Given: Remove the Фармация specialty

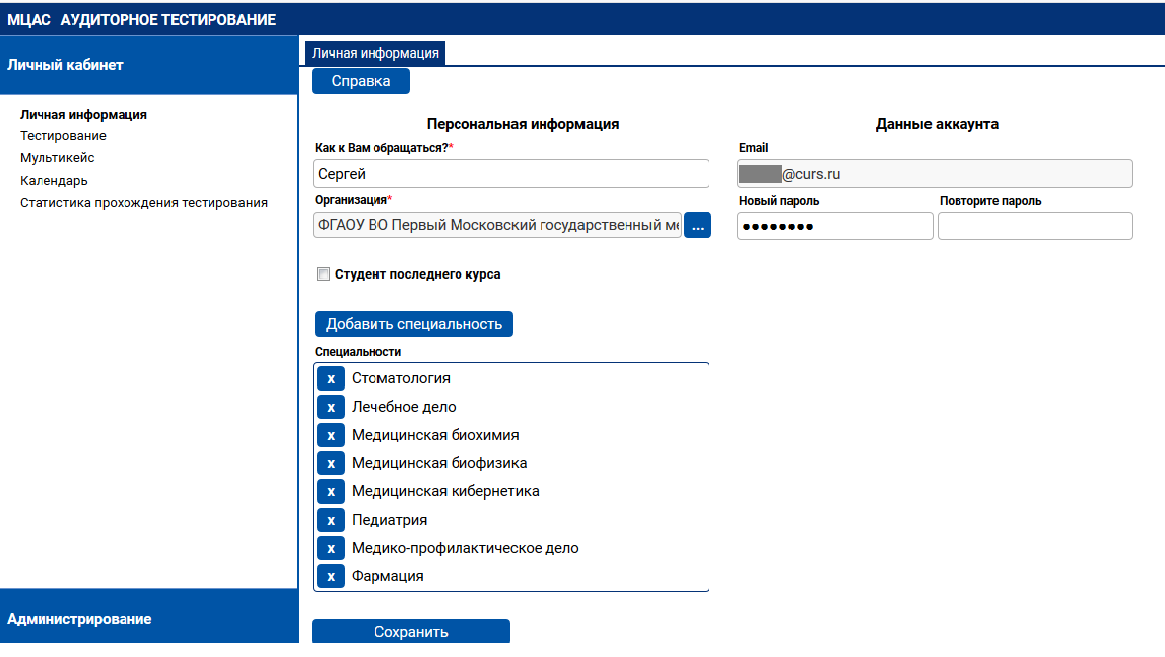Looking at the screenshot, I should [x=331, y=576].
